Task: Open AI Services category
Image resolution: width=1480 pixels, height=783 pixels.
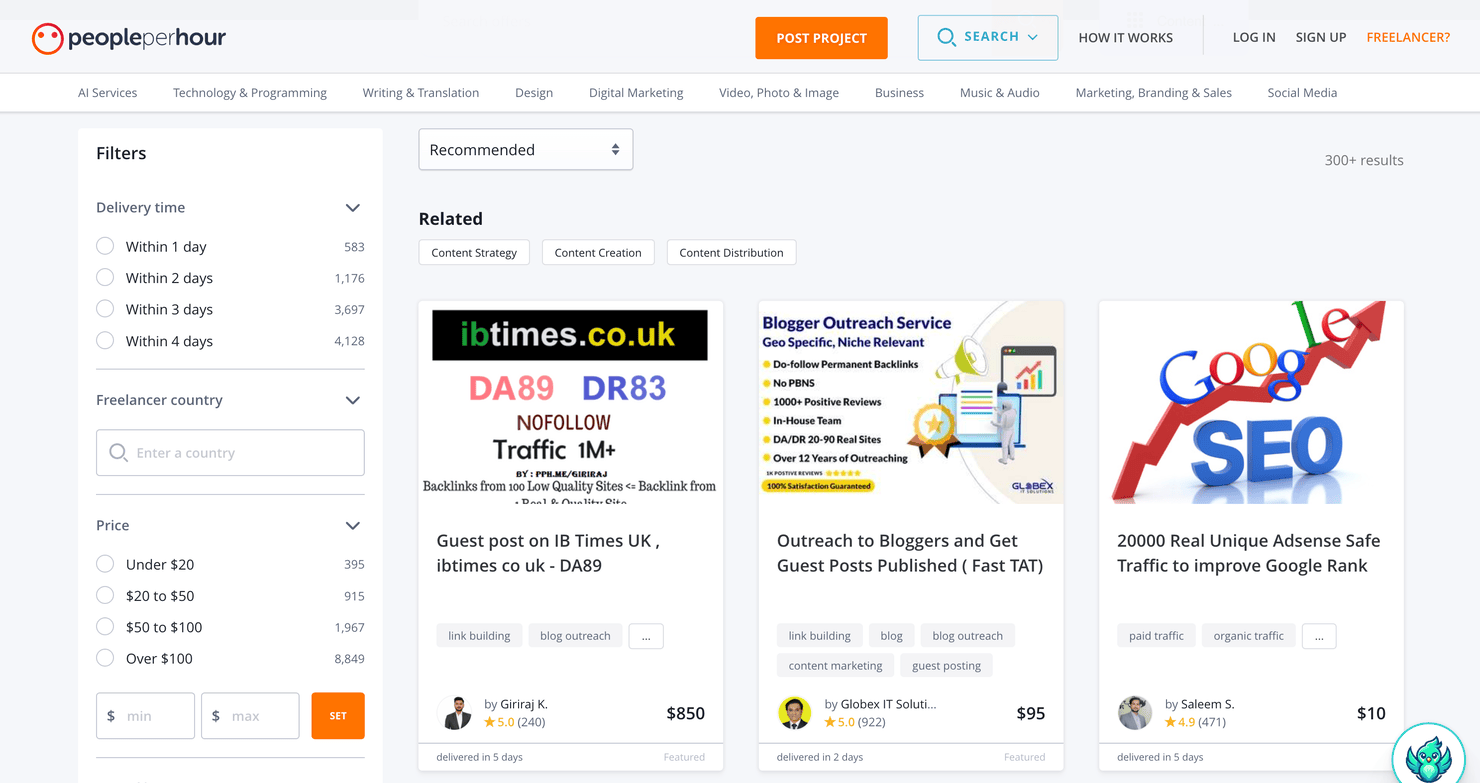Action: click(x=108, y=93)
